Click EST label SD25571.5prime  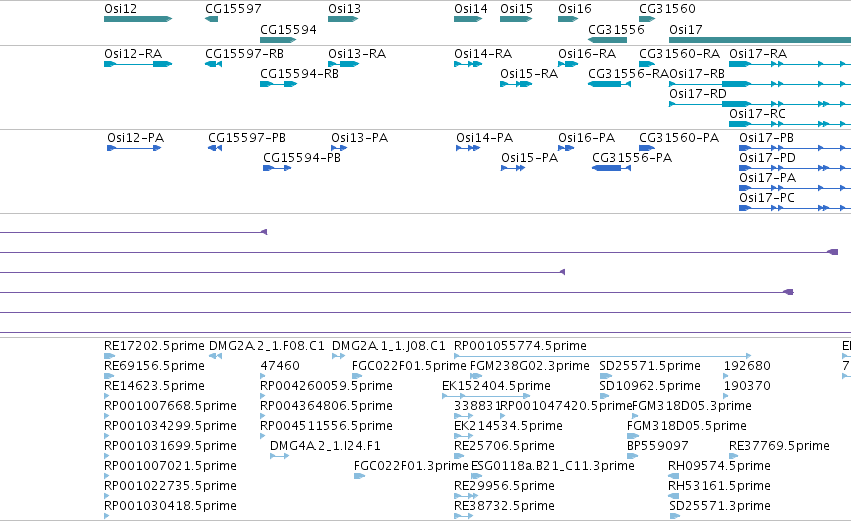tap(650, 366)
